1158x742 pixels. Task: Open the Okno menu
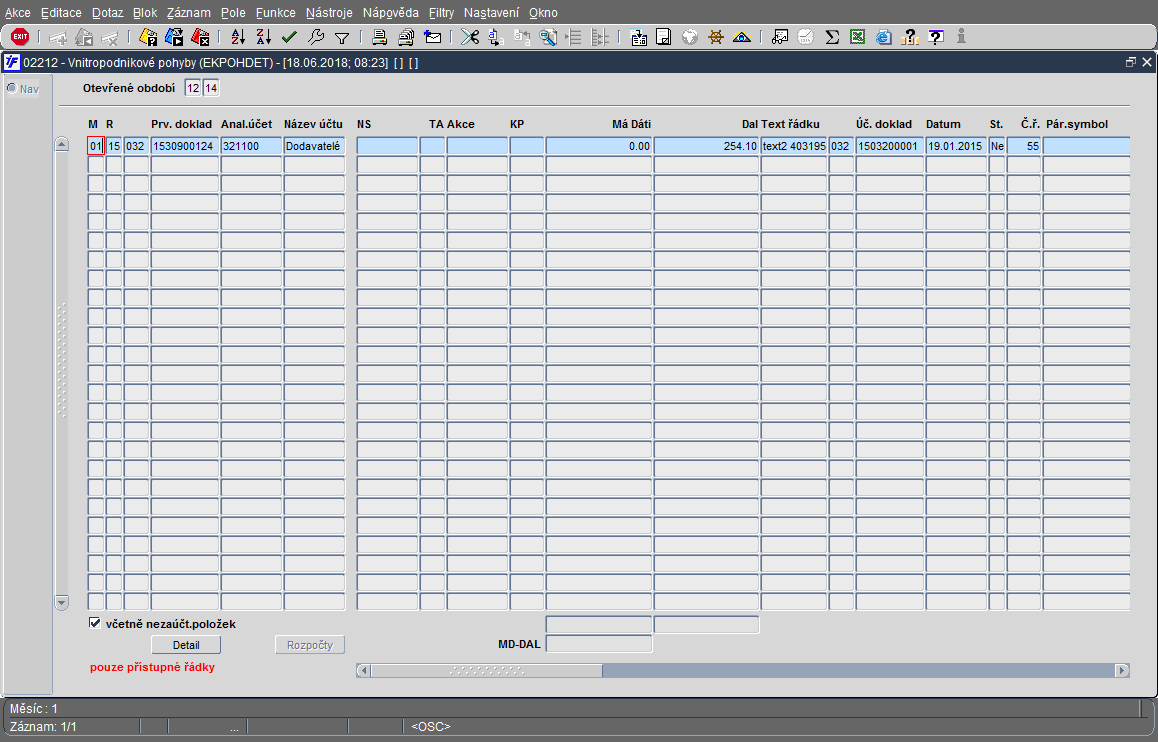point(544,13)
